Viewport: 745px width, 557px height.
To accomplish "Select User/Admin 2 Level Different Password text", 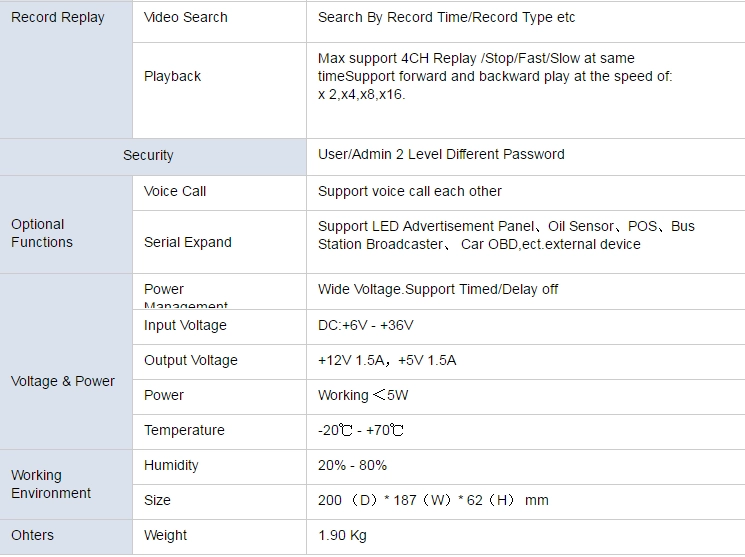I will point(441,154).
